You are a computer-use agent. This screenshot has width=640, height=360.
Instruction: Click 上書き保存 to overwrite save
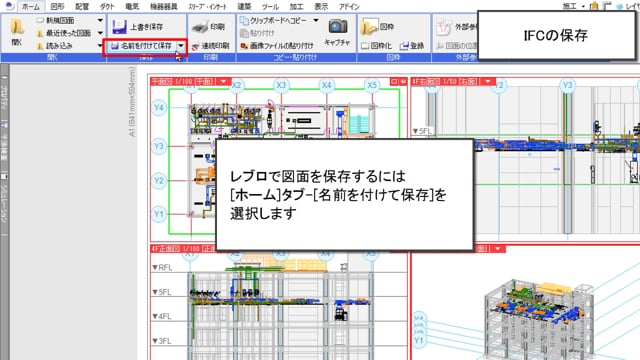pyautogui.click(x=138, y=27)
